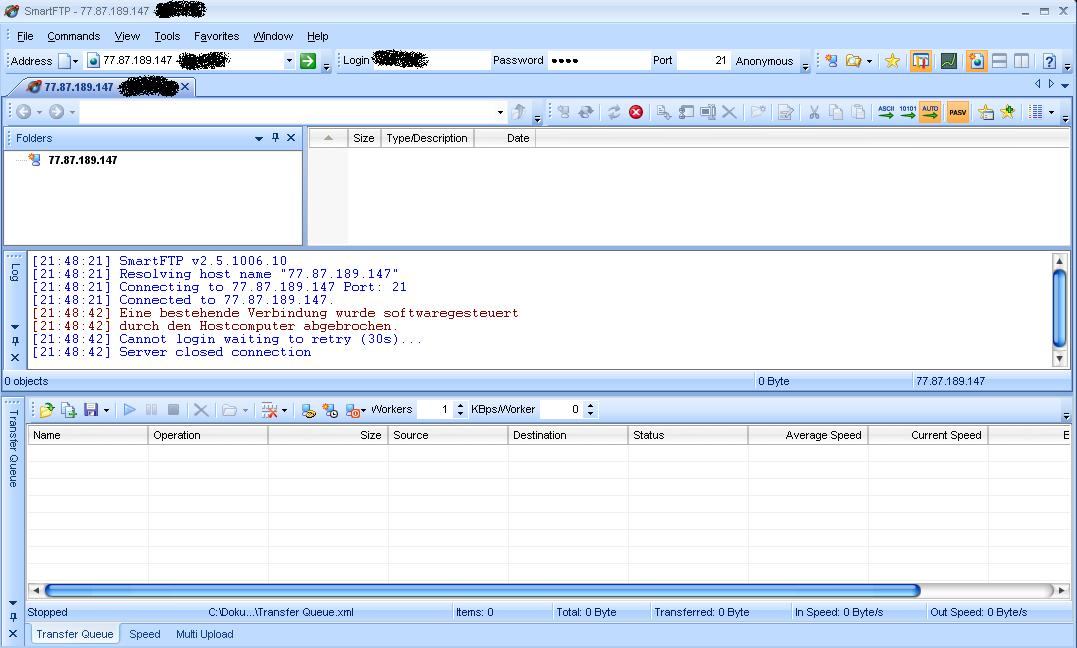The width and height of the screenshot is (1077, 648).
Task: Click the Type/Description column header
Action: pyautogui.click(x=427, y=138)
